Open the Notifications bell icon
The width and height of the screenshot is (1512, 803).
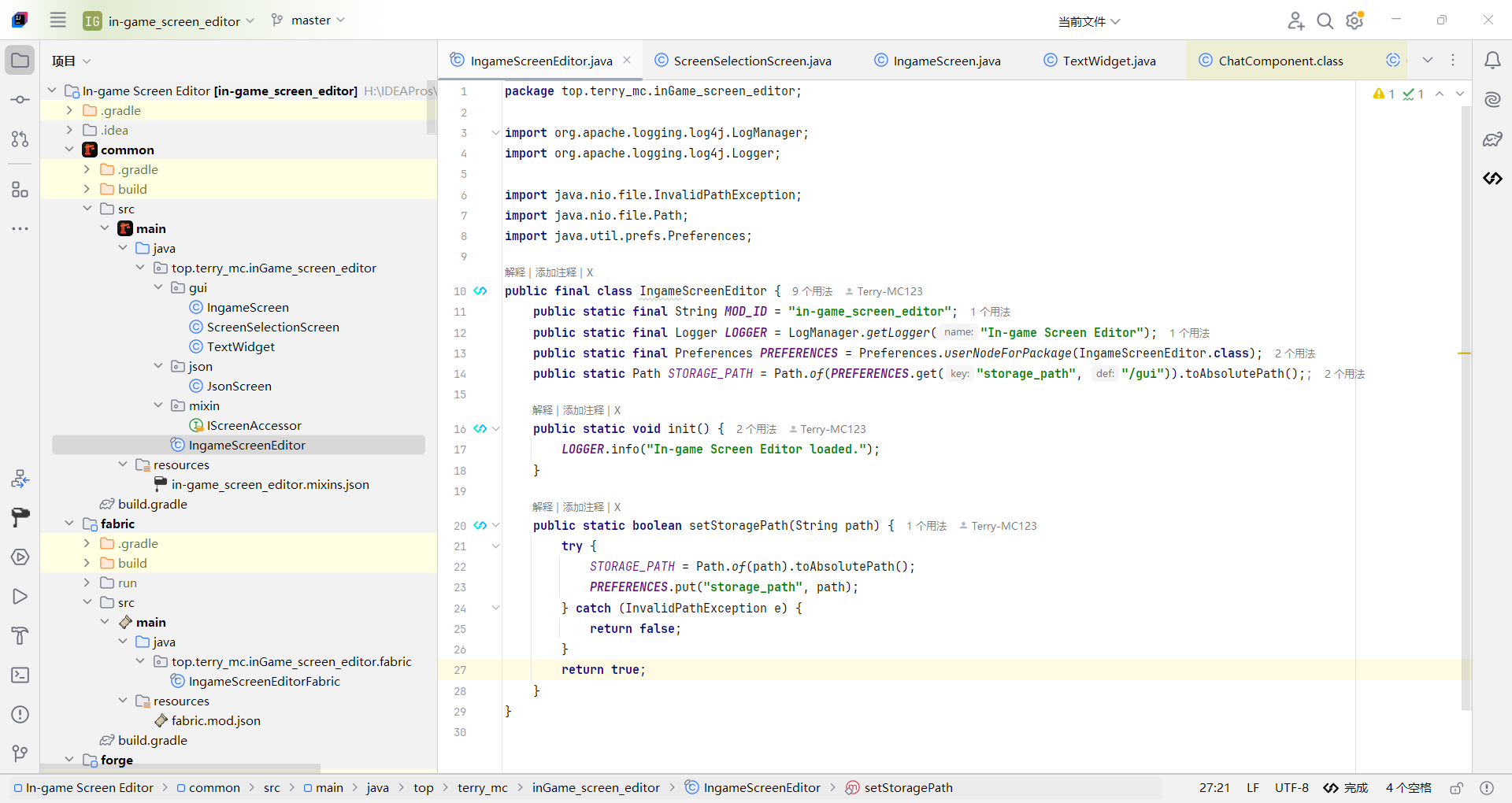pos(1492,61)
